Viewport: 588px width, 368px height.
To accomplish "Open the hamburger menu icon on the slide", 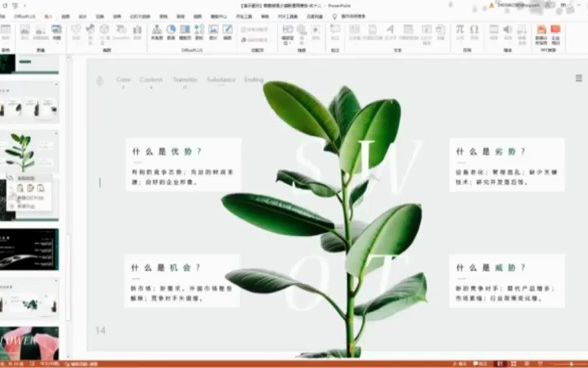I will (x=579, y=78).
